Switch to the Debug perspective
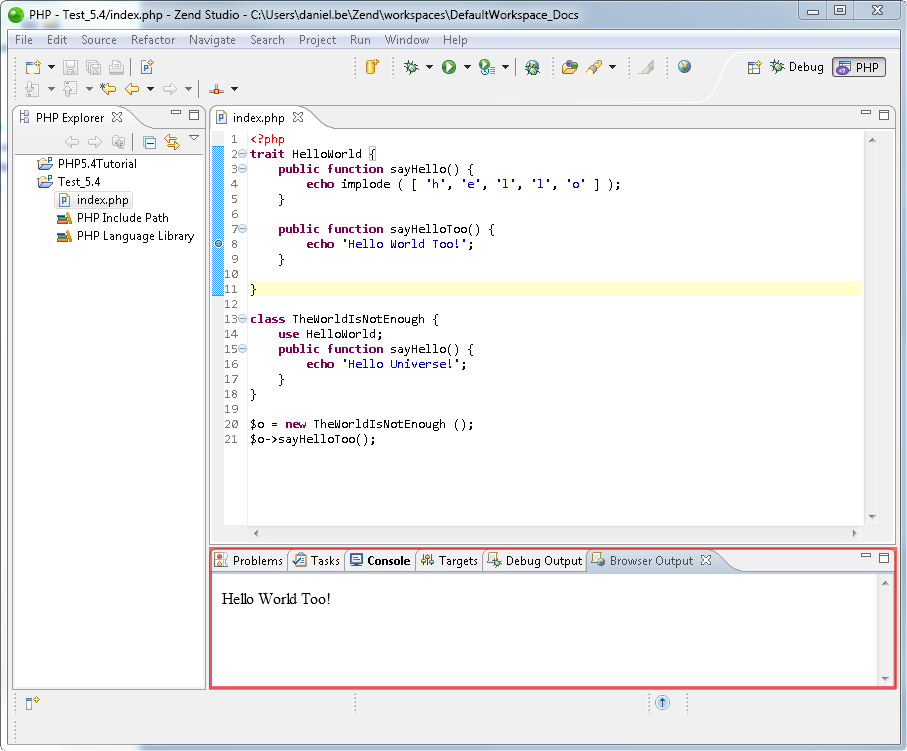 pos(797,67)
